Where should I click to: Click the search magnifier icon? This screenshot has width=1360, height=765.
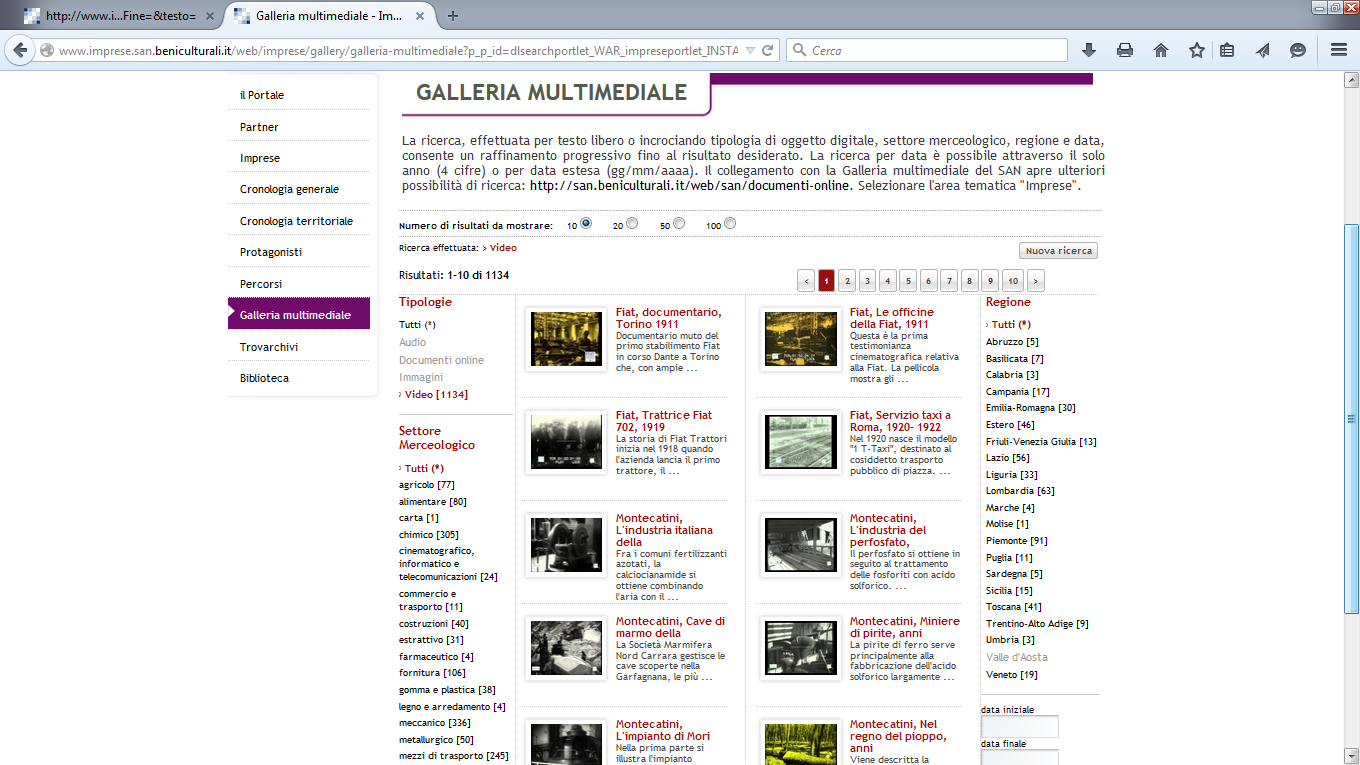tap(800, 50)
